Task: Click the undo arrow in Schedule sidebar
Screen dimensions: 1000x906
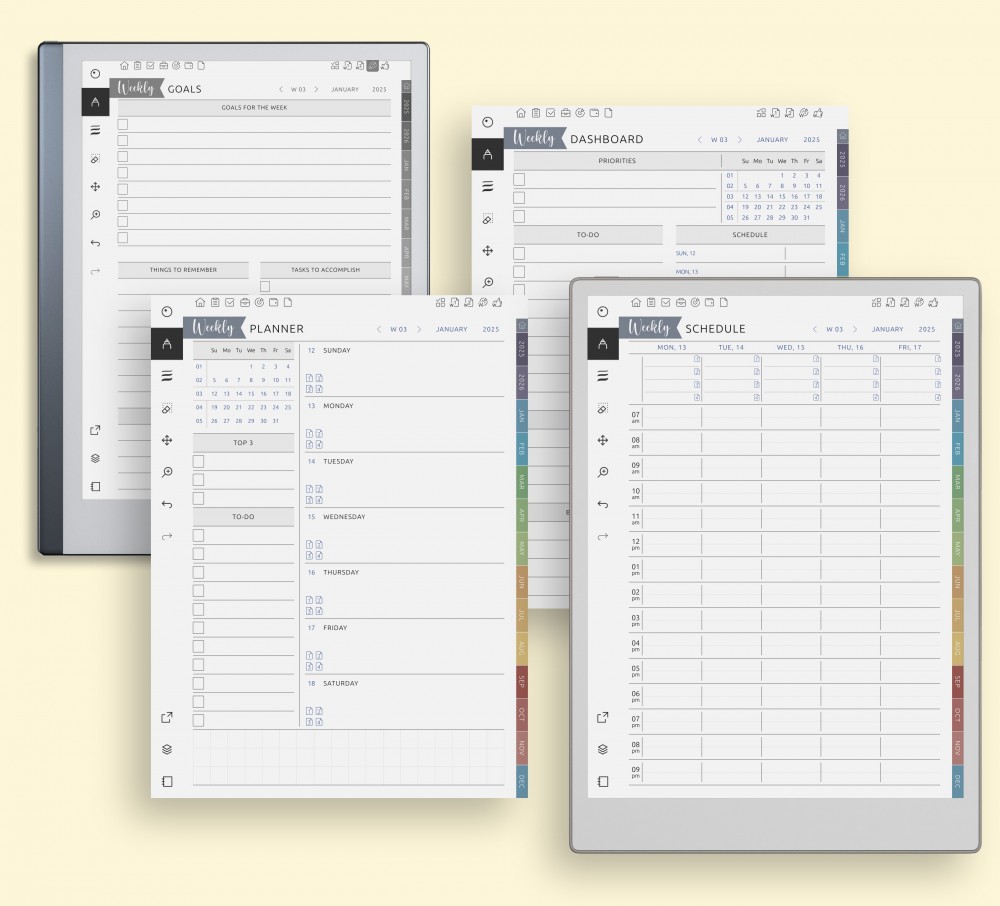Action: [602, 504]
